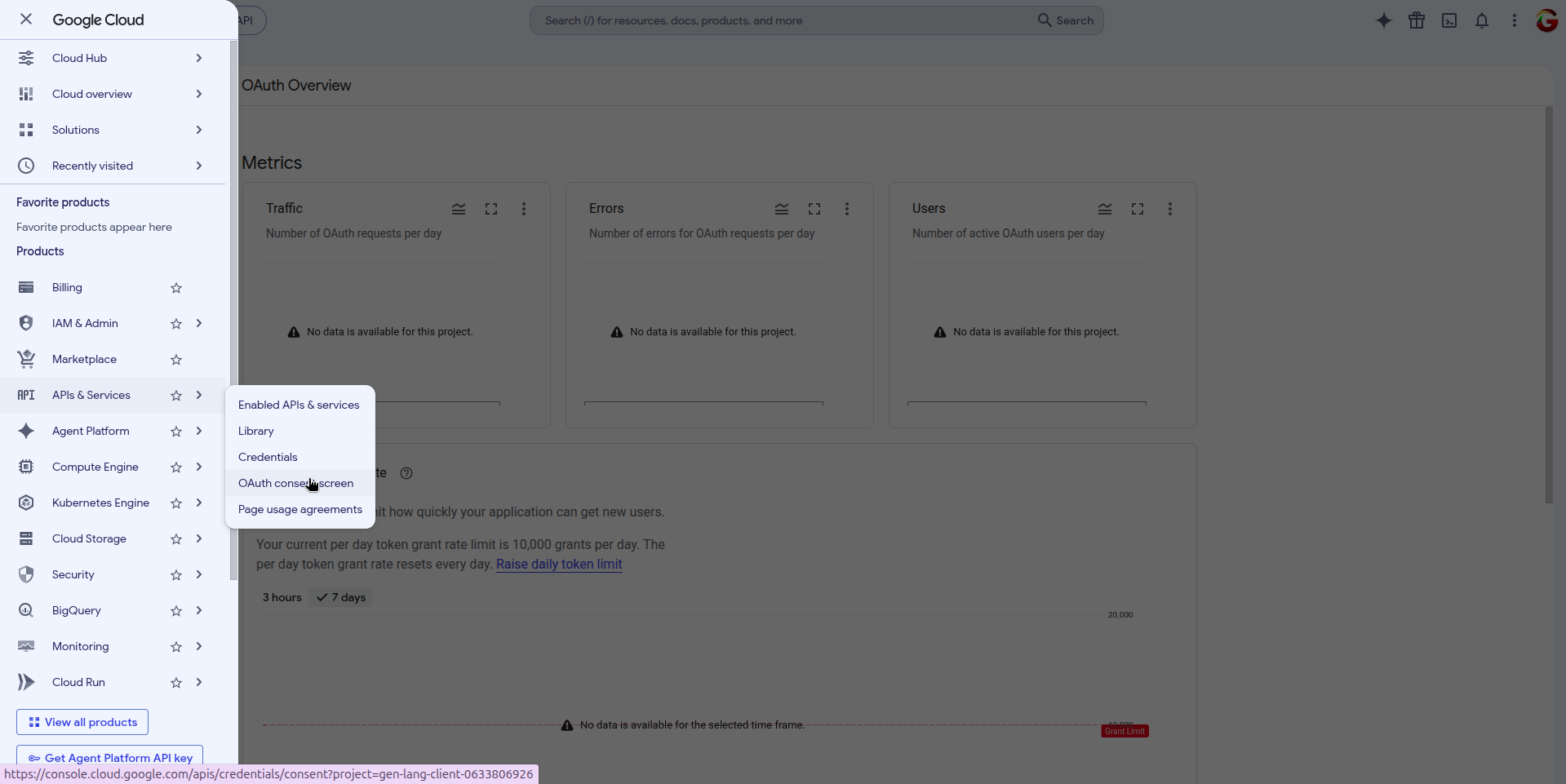Expand the Monitoring submenu arrow
This screenshot has width=1566, height=784.
click(199, 646)
